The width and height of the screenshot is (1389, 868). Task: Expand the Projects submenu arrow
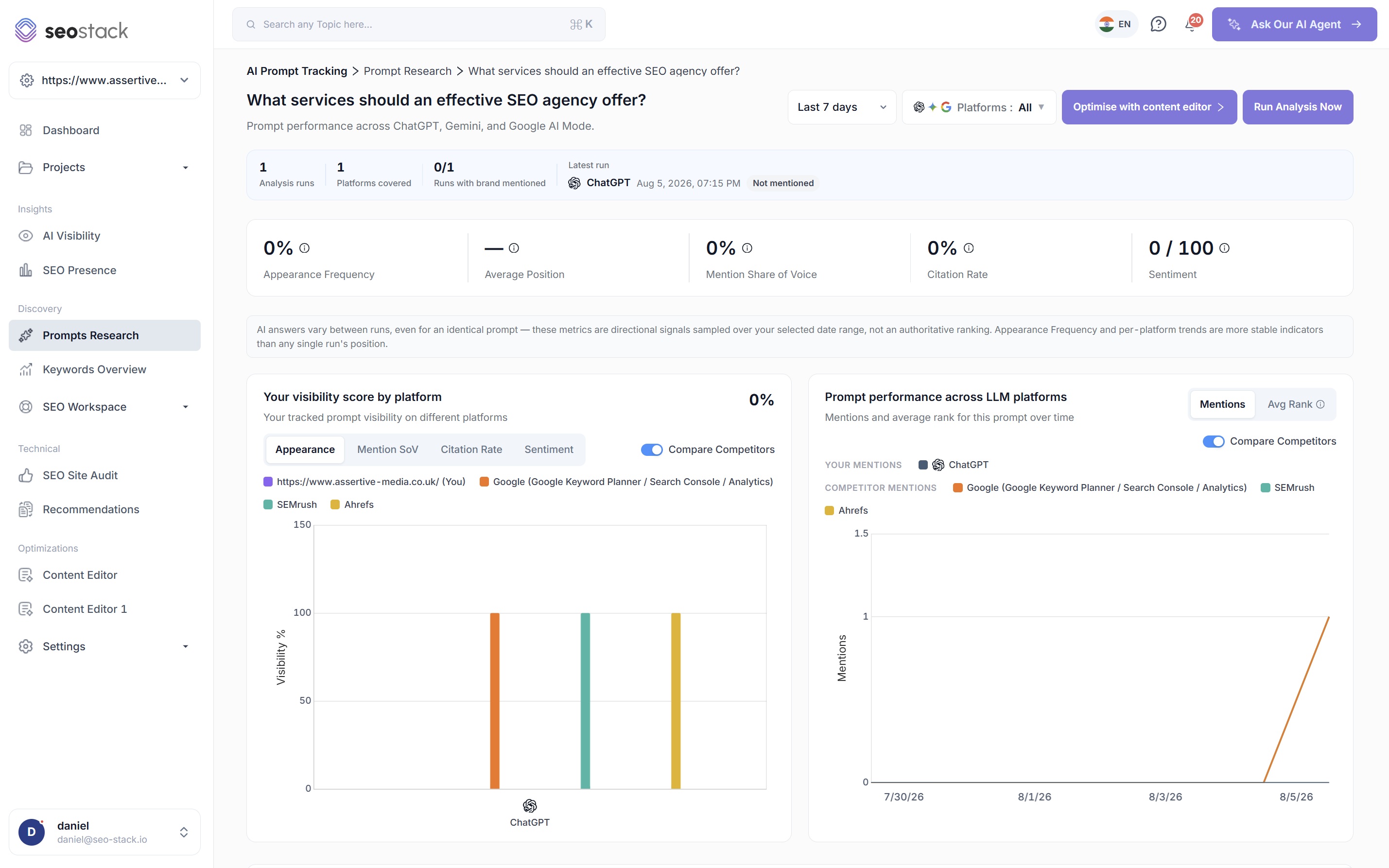185,168
